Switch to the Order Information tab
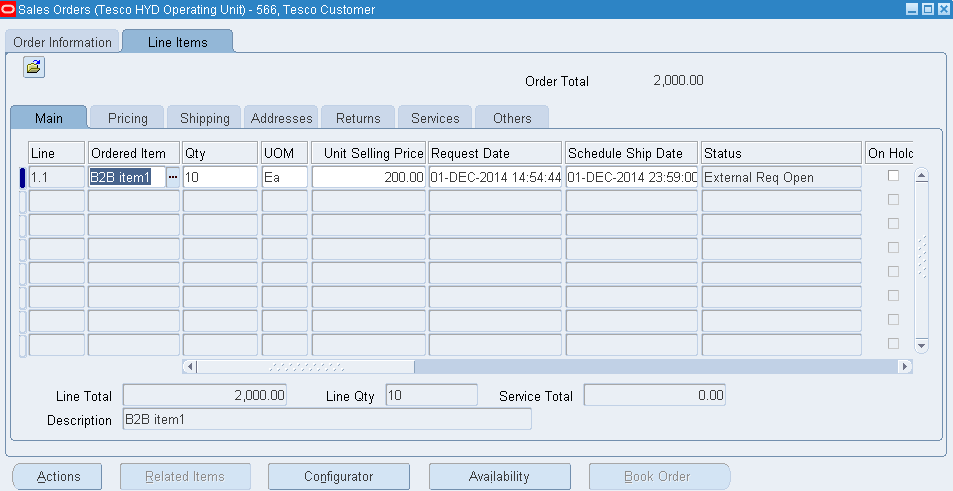Viewport: 953px width, 491px height. click(x=63, y=43)
